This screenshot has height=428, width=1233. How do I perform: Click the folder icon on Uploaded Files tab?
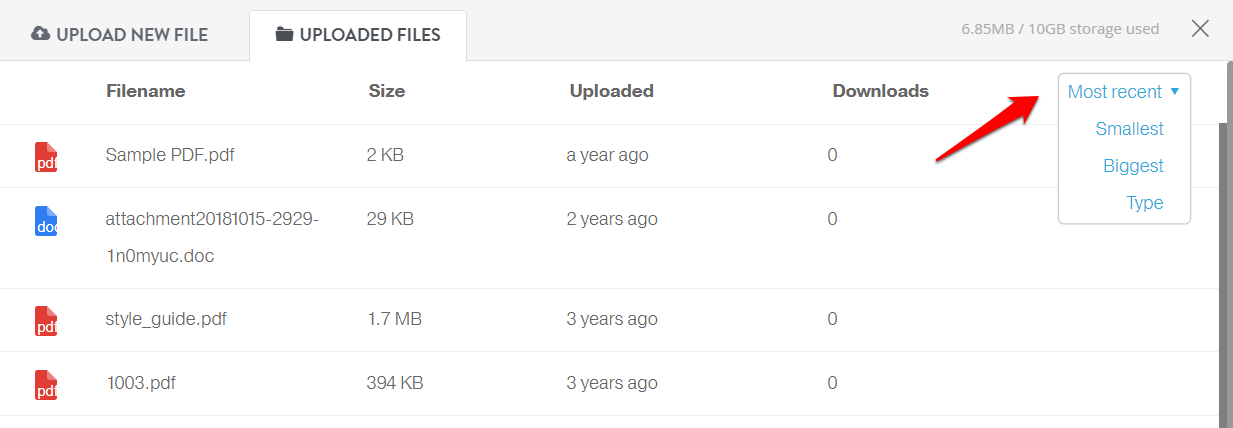[x=284, y=35]
